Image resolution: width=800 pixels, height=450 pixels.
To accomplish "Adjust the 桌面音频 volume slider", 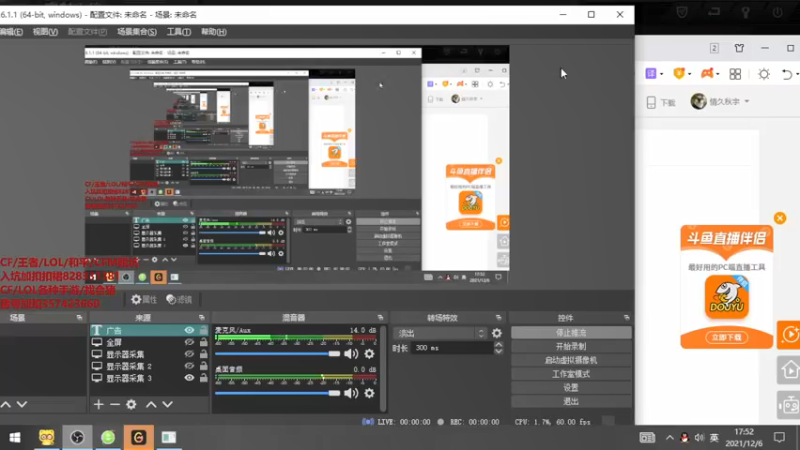I will 278,393.
